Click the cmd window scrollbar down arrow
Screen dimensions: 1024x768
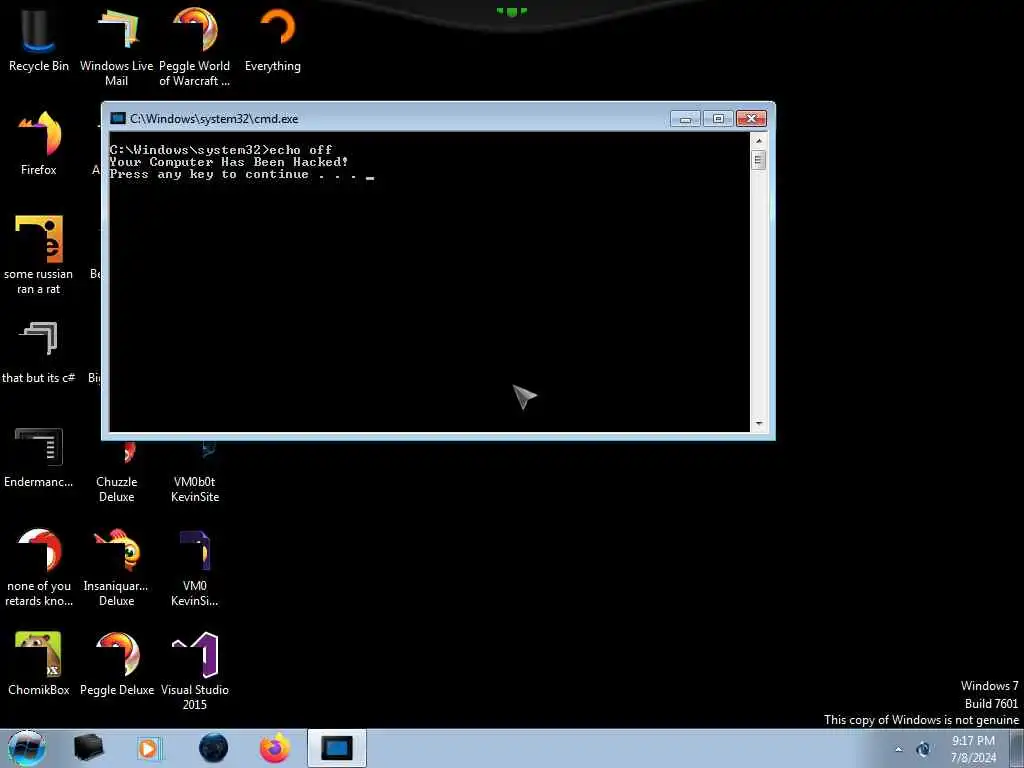759,424
